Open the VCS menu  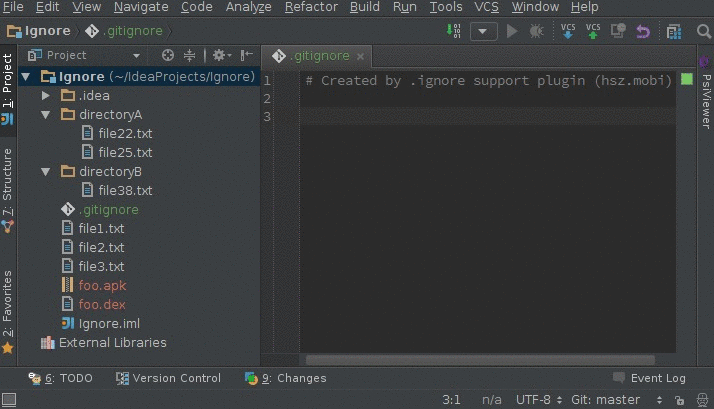(486, 7)
